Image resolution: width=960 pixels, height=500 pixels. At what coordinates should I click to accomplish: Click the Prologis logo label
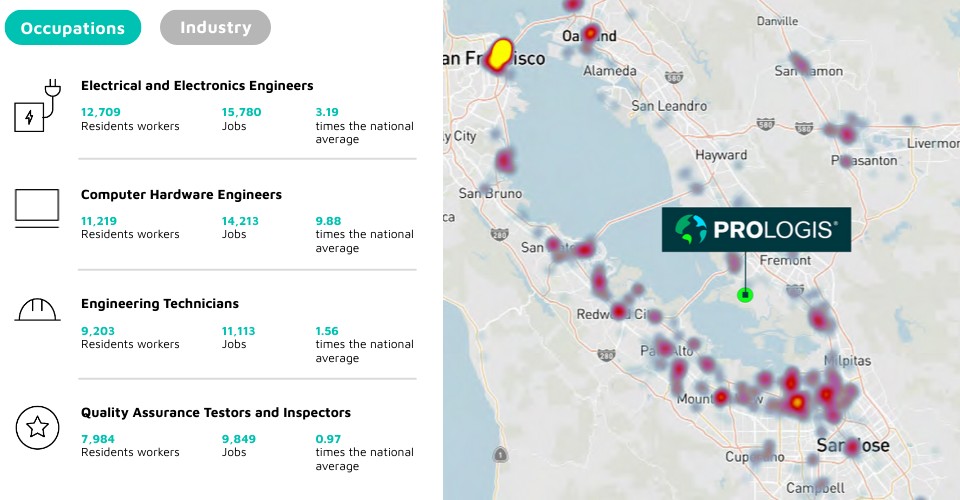pyautogui.click(x=756, y=229)
